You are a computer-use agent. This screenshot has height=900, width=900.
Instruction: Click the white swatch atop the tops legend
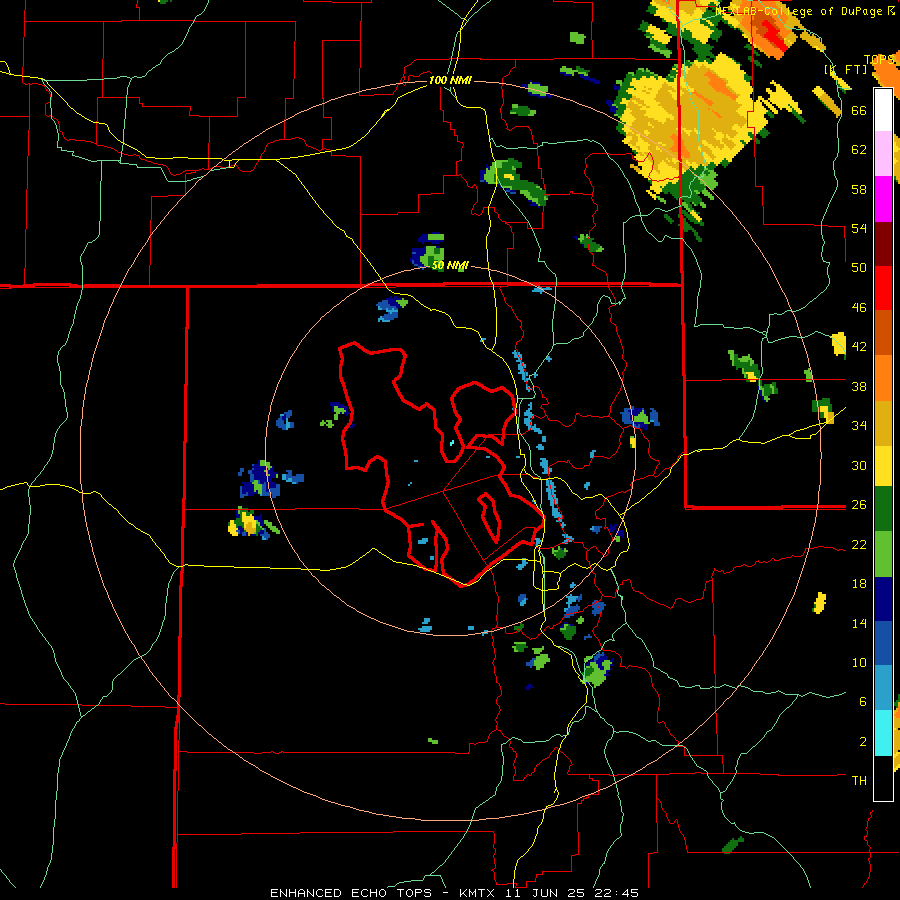click(883, 110)
